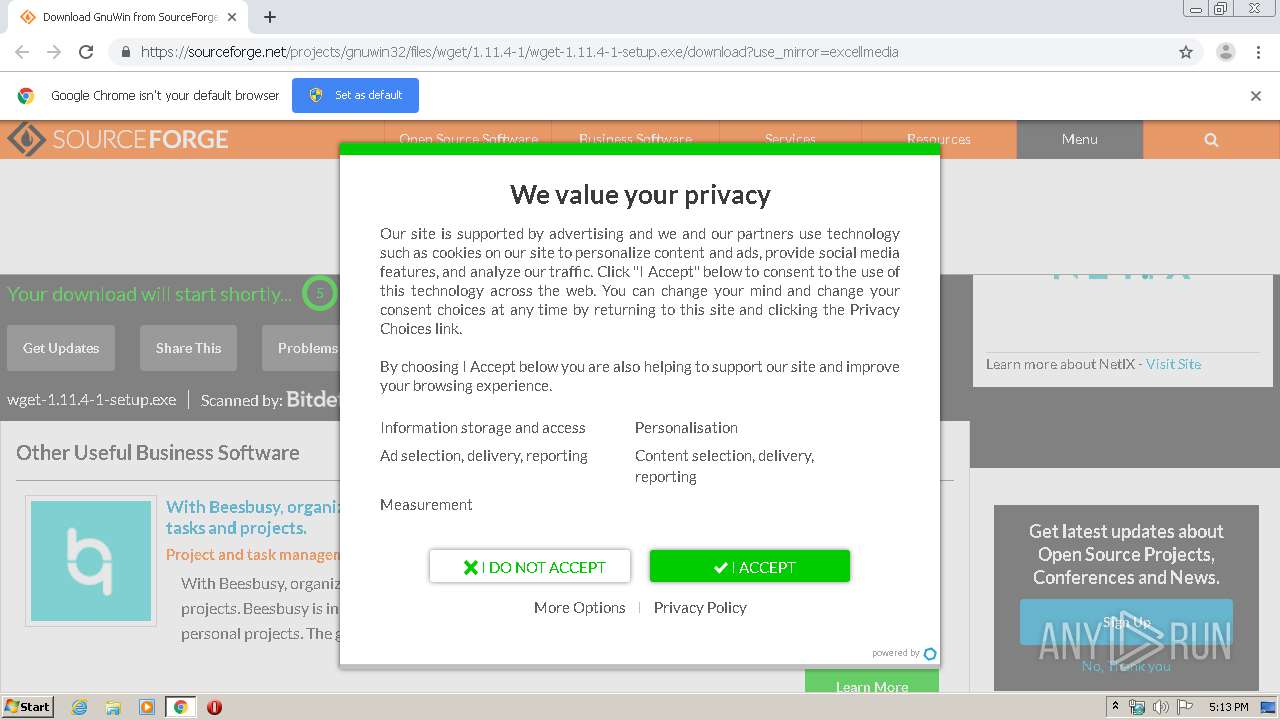
Task: Open the taskbar volume speaker icon
Action: [x=1160, y=707]
